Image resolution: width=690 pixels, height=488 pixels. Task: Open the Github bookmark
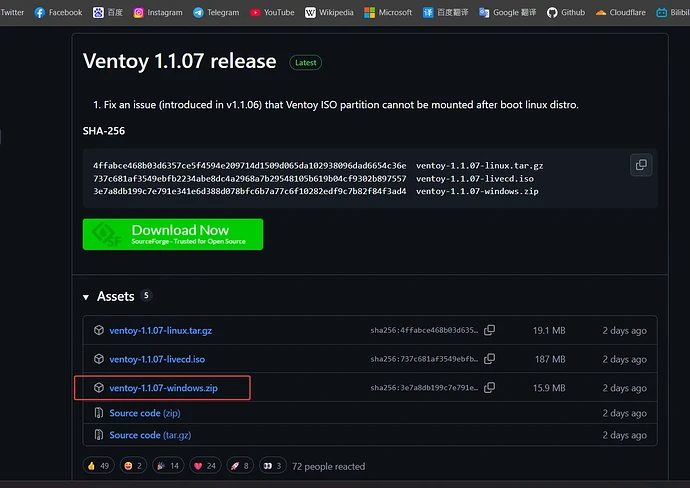tap(565, 13)
